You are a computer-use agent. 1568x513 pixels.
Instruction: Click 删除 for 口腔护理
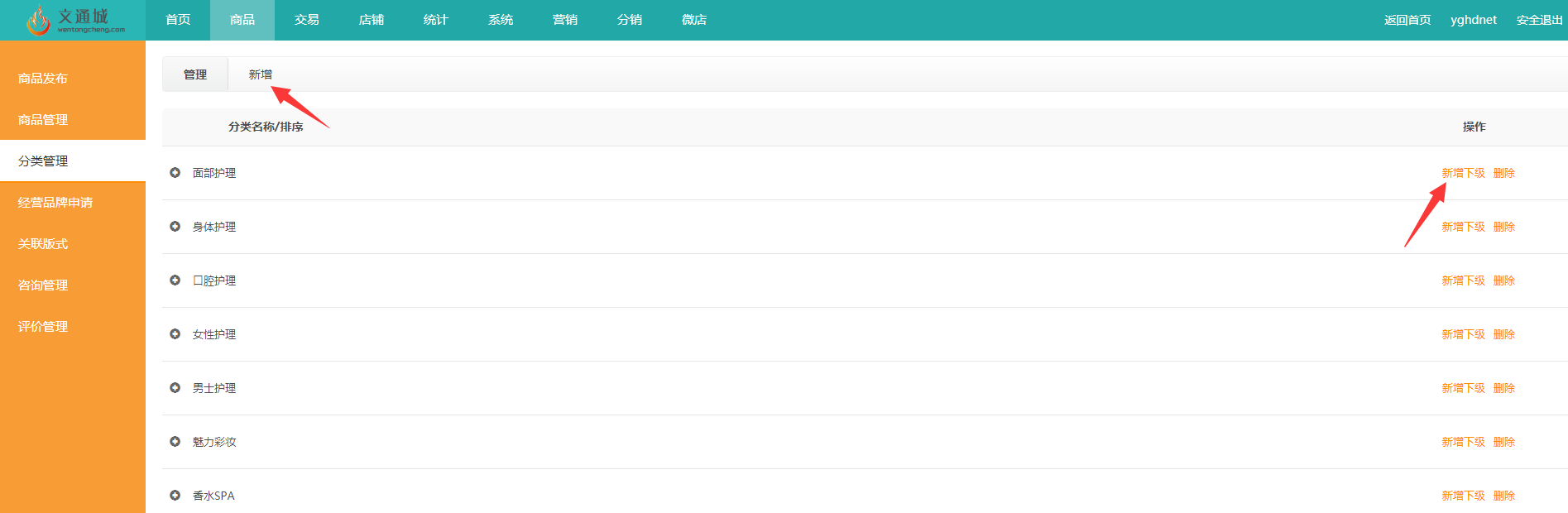pos(1504,280)
